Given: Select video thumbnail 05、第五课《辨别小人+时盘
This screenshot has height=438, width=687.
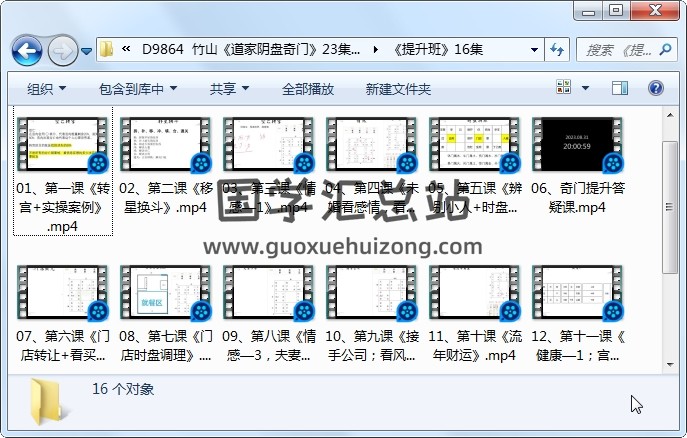Looking at the screenshot, I should tap(474, 144).
